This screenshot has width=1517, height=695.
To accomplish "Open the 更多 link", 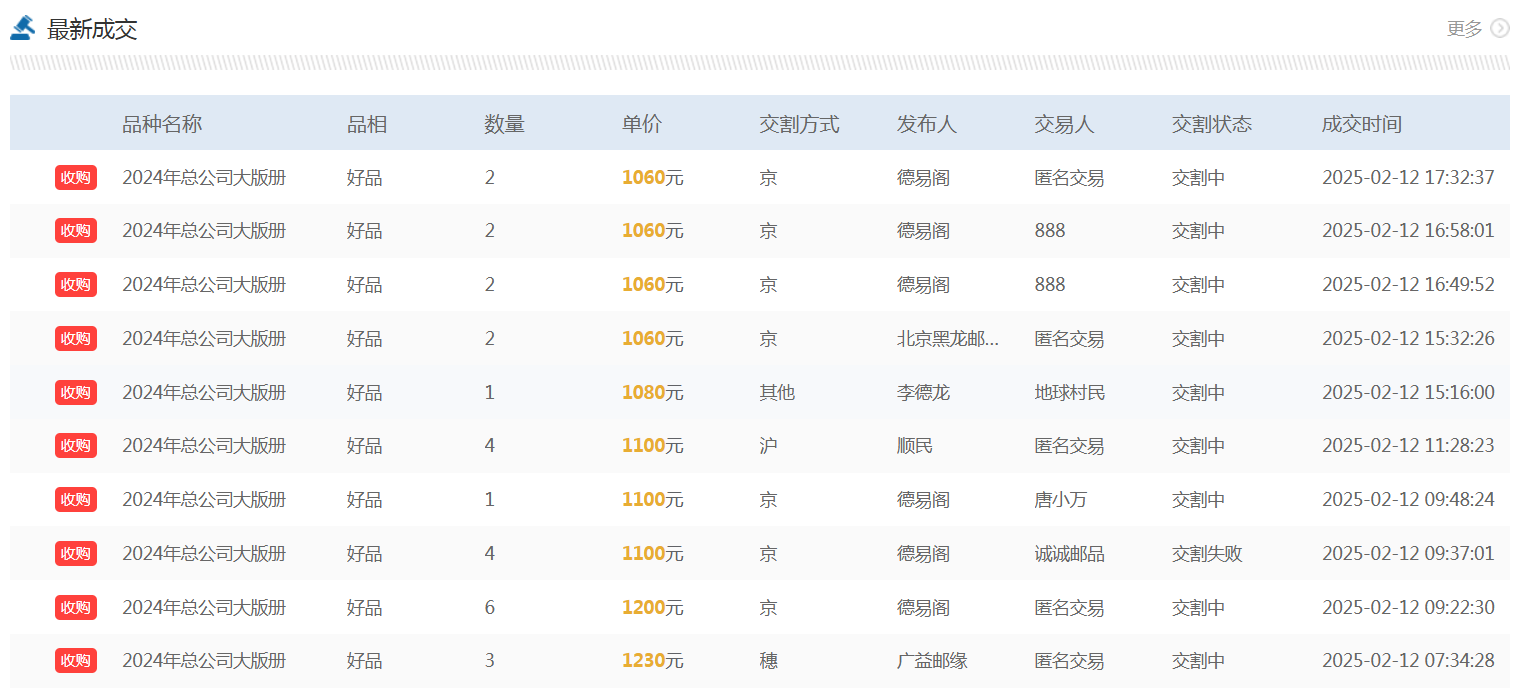I will pos(1464,29).
